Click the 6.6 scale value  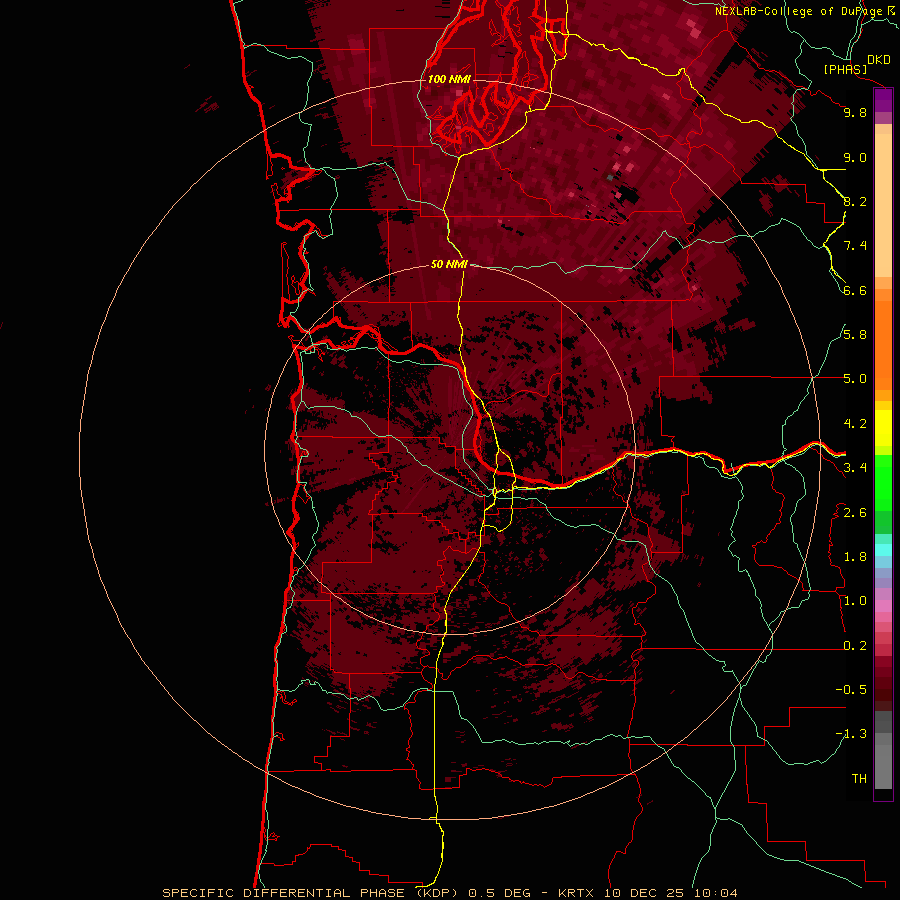[855, 290]
